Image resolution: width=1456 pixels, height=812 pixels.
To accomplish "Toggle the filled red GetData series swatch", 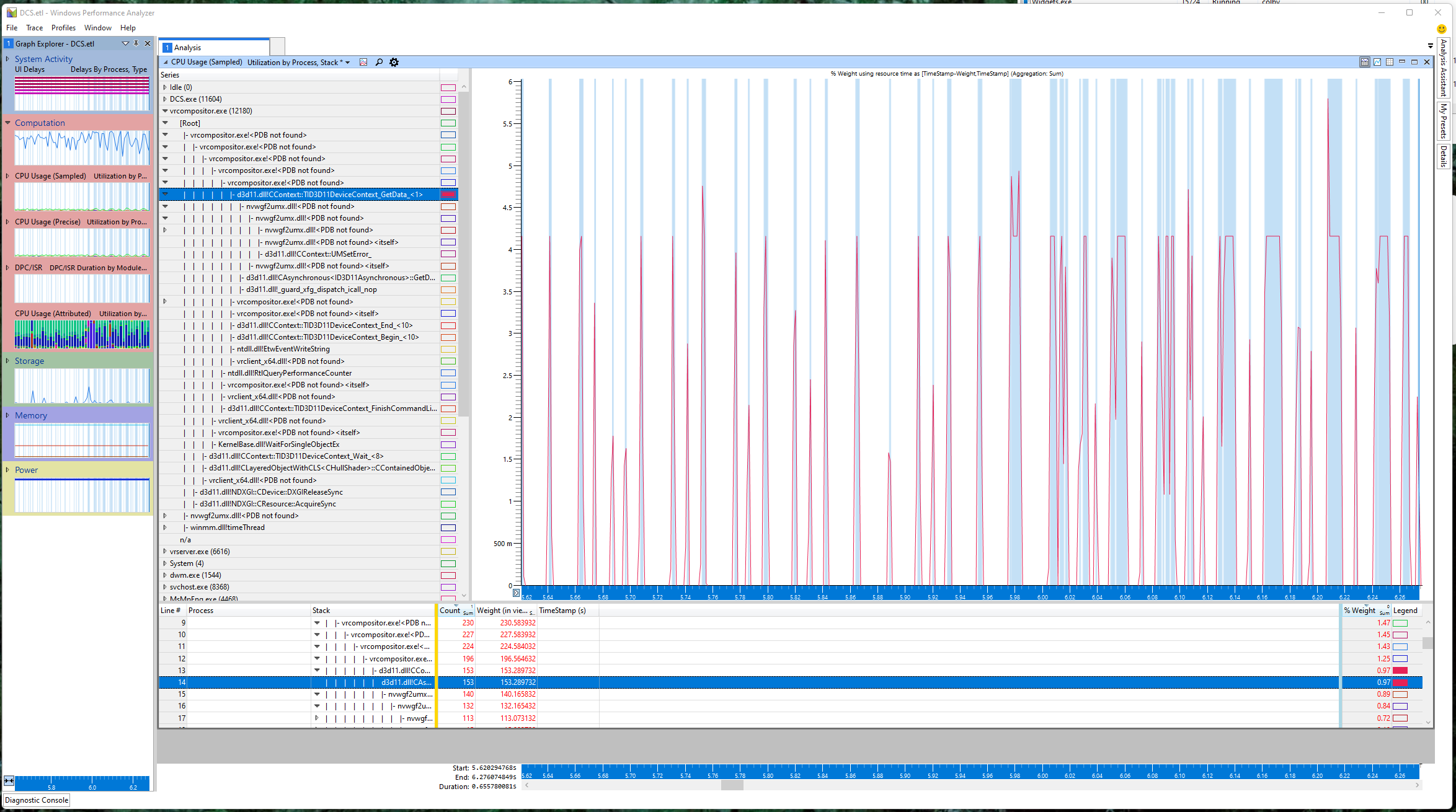I will coord(448,195).
